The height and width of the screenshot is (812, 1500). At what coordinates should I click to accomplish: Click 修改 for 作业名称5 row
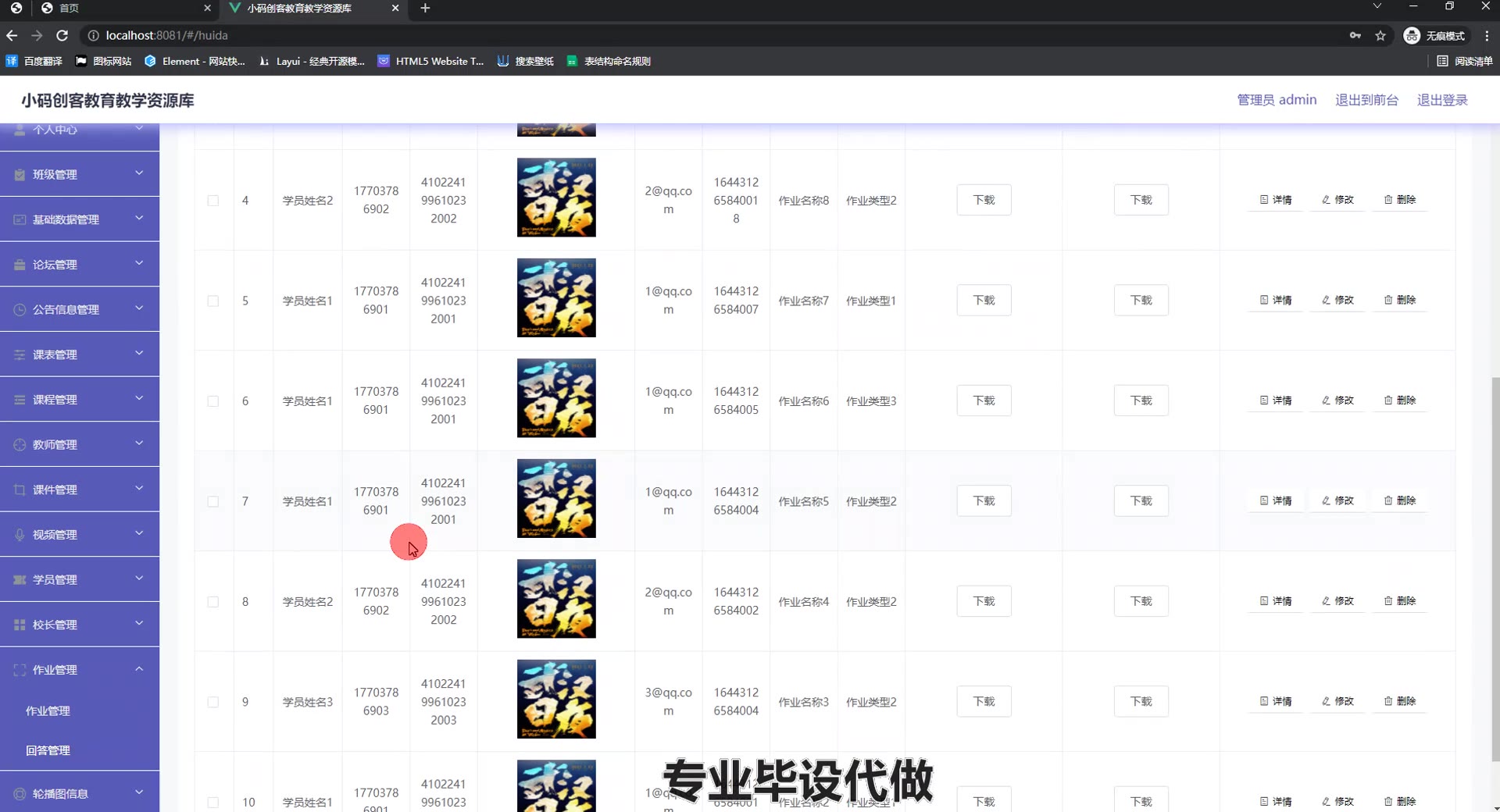click(x=1337, y=501)
